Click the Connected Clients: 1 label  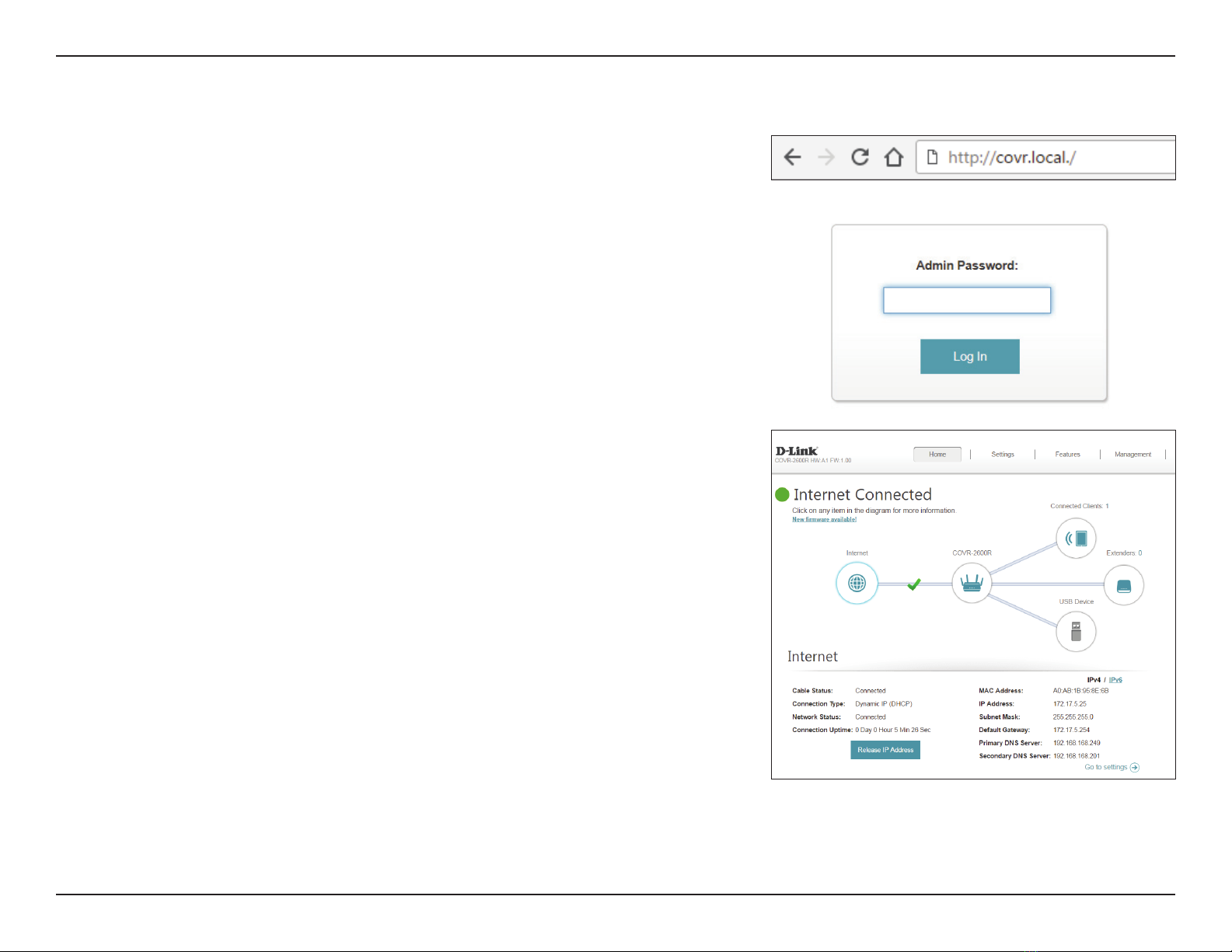[1080, 506]
